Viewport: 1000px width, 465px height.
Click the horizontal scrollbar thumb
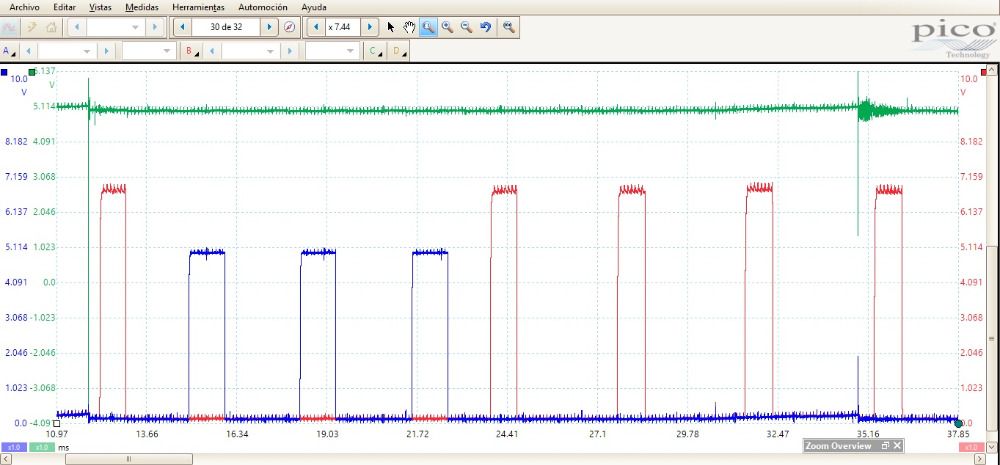(129, 459)
